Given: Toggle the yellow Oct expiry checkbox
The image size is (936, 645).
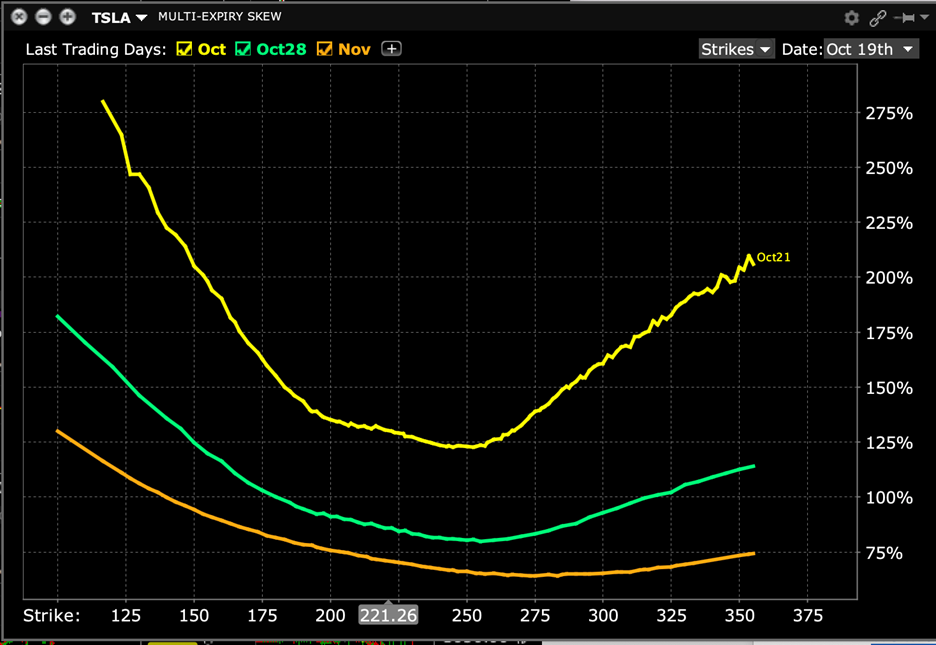Looking at the screenshot, I should click(182, 48).
